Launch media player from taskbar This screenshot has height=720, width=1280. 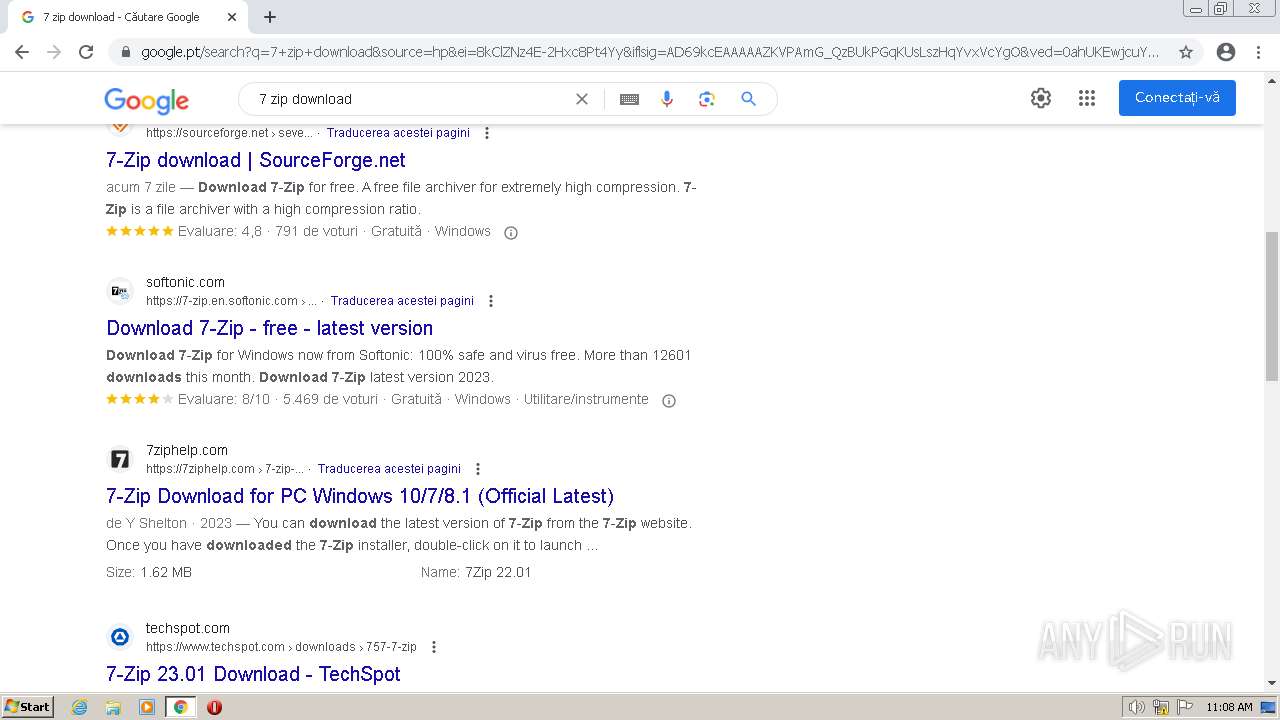(147, 707)
